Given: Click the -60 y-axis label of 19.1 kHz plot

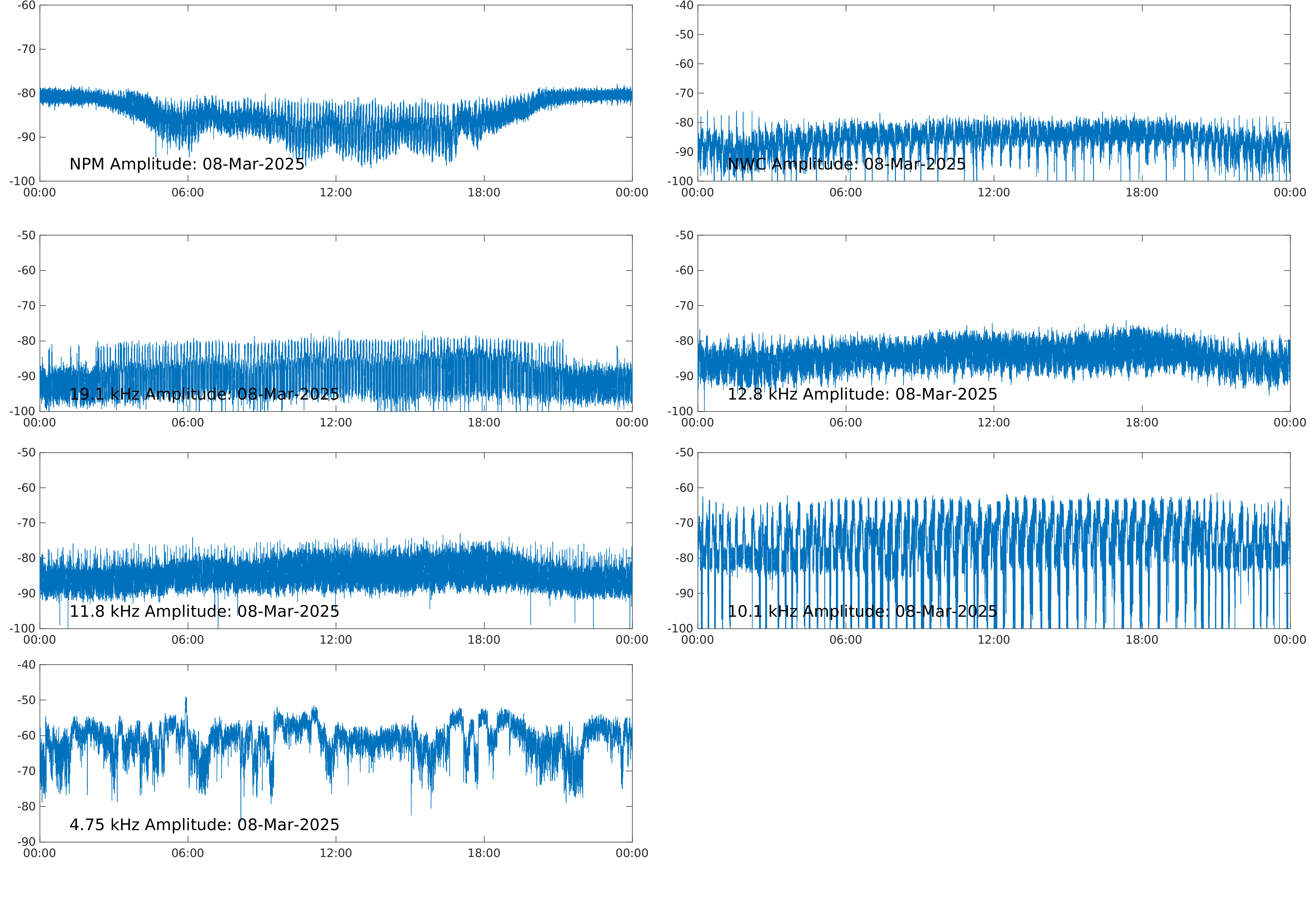Looking at the screenshot, I should 26,270.
